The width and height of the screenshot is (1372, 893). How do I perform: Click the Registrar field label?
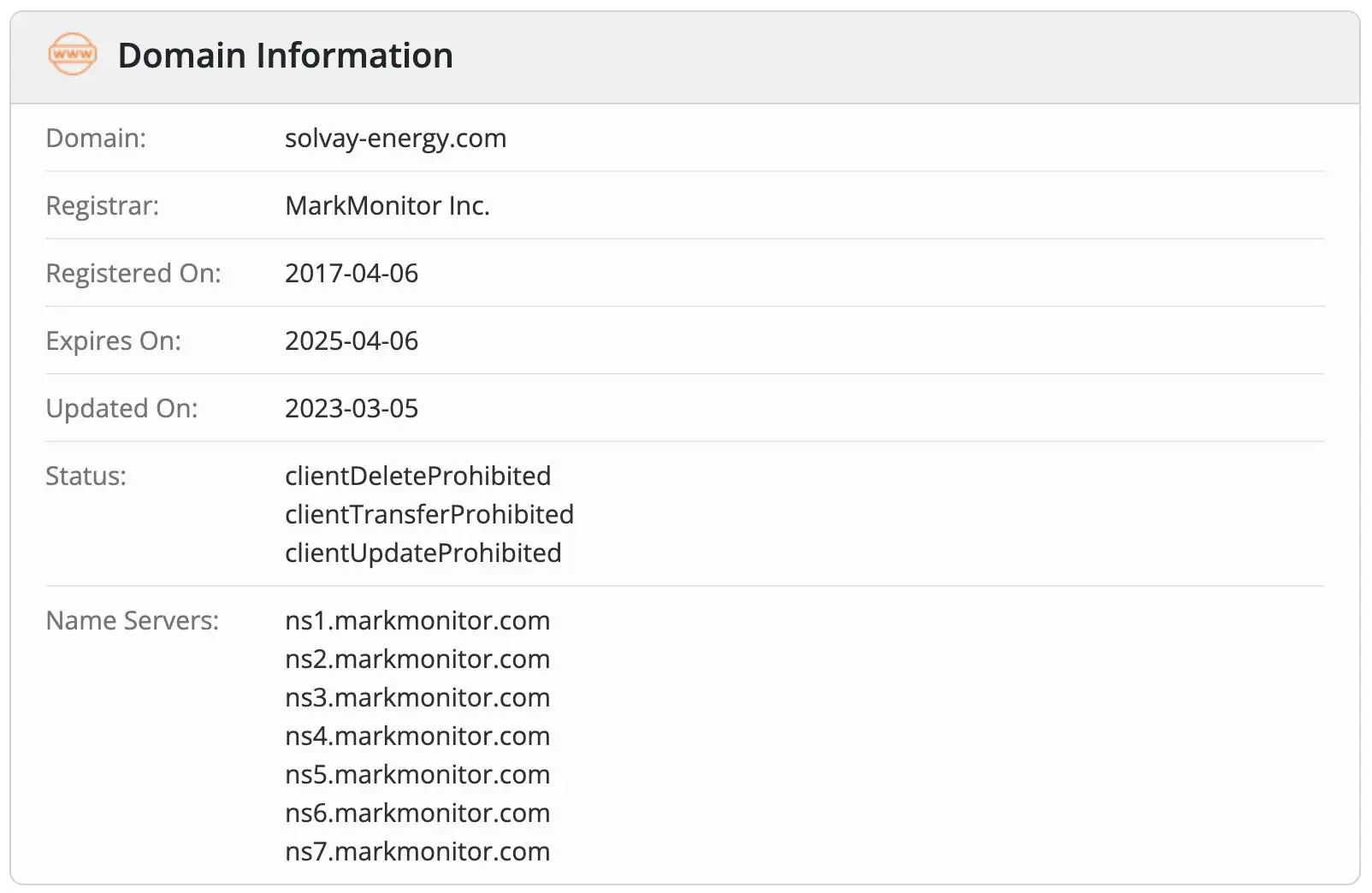102,205
